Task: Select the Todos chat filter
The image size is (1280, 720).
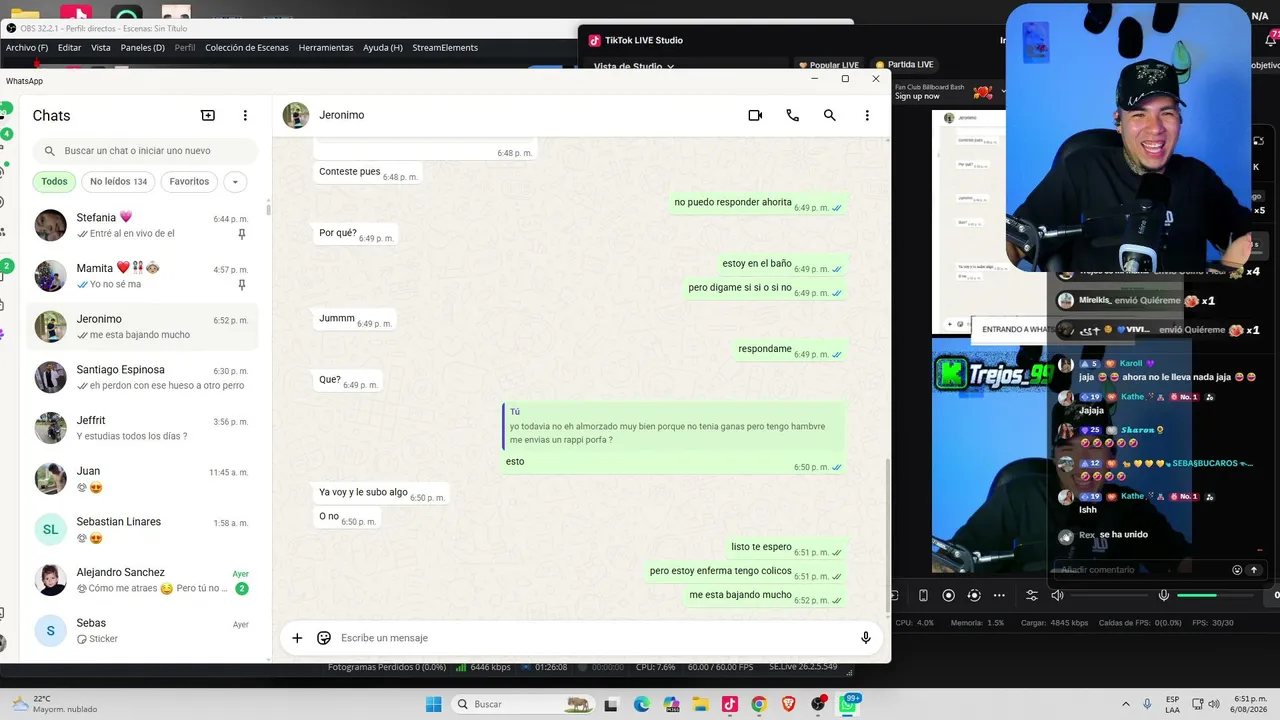Action: click(55, 182)
